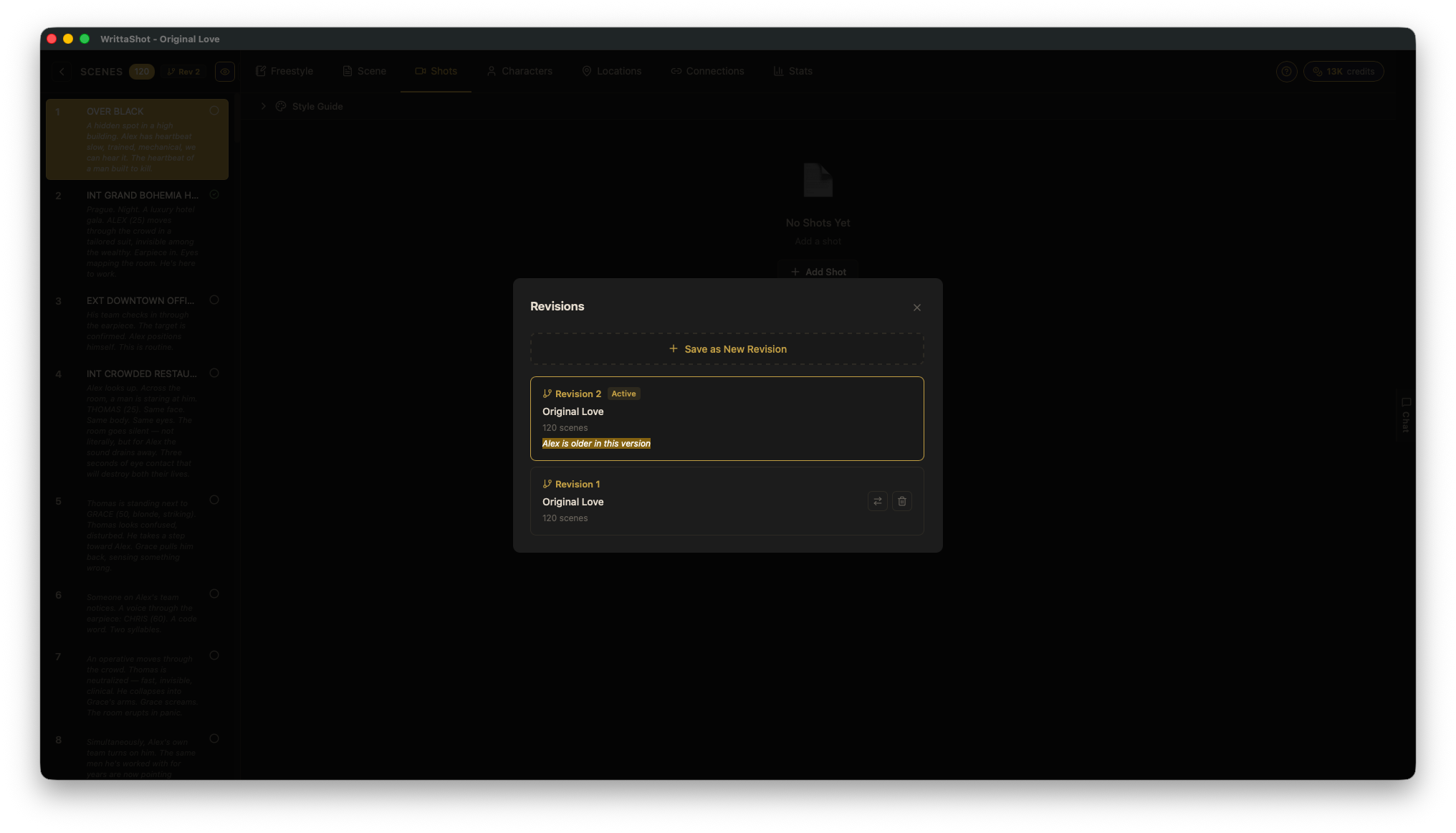Open the Chat side panel

point(1405,414)
